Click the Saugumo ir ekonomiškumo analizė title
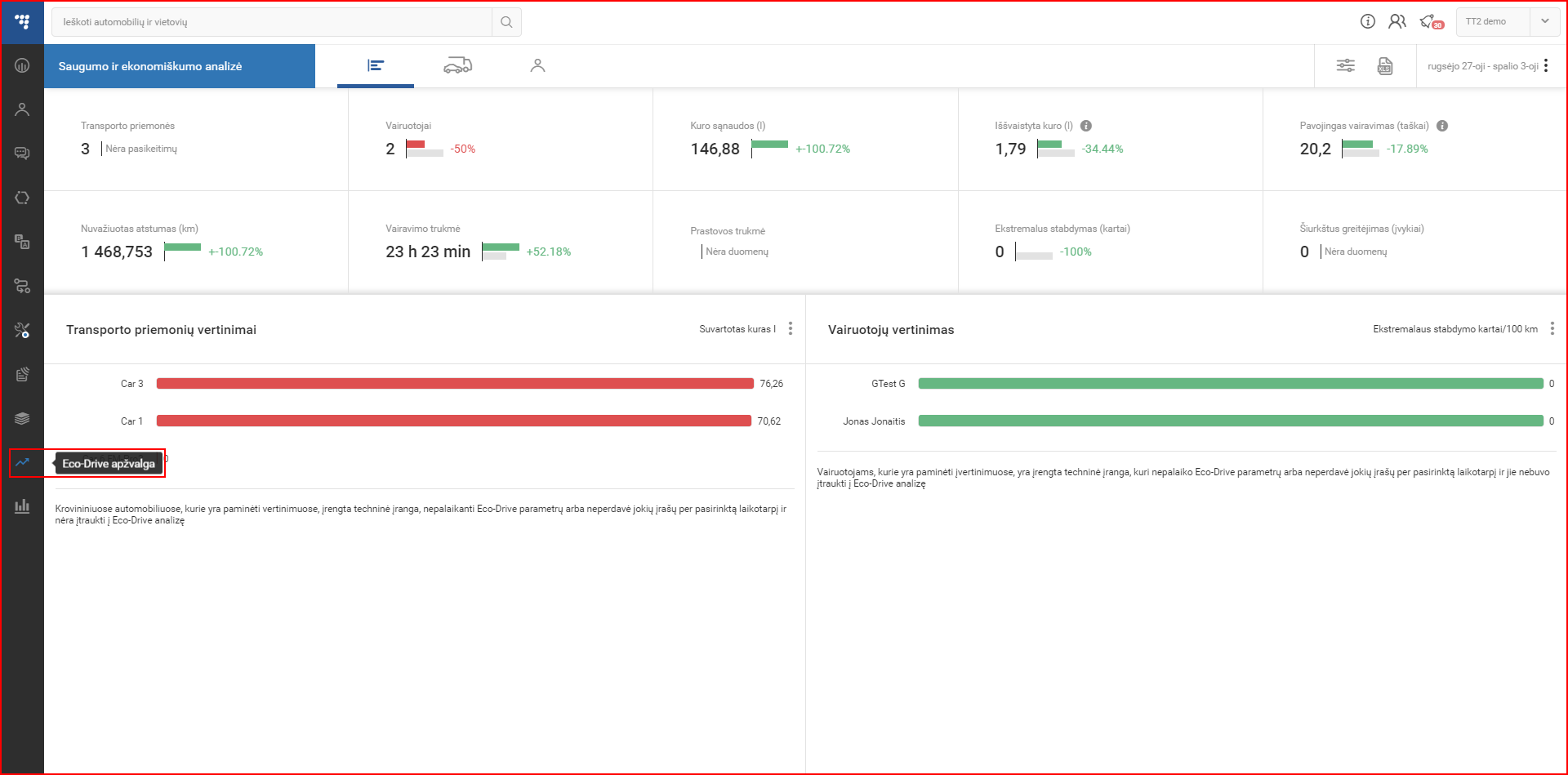 [150, 66]
